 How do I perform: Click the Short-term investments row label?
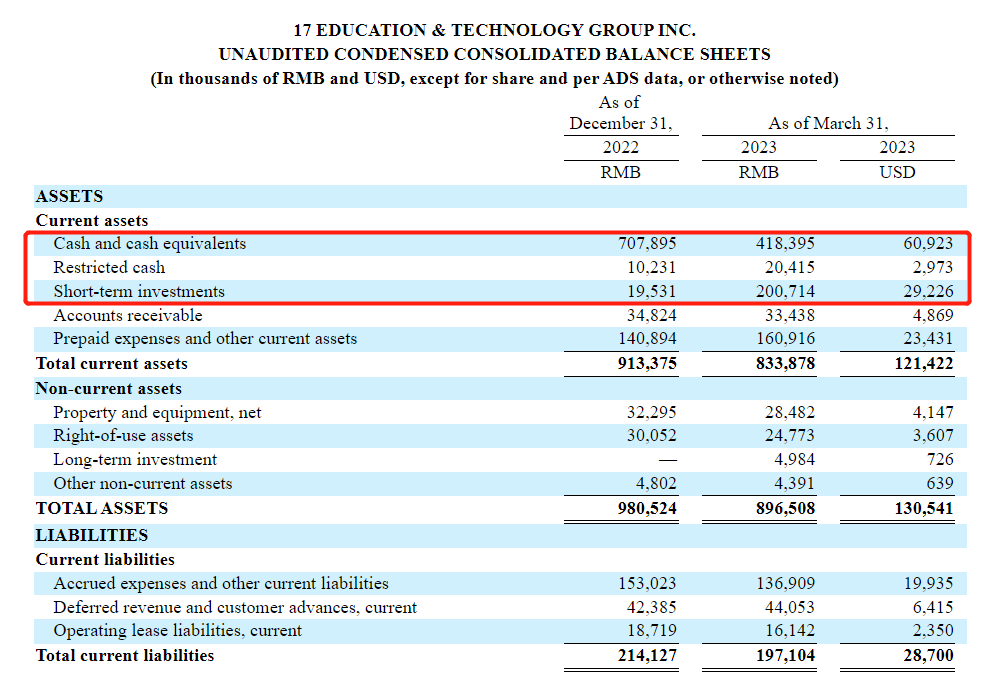point(139,291)
